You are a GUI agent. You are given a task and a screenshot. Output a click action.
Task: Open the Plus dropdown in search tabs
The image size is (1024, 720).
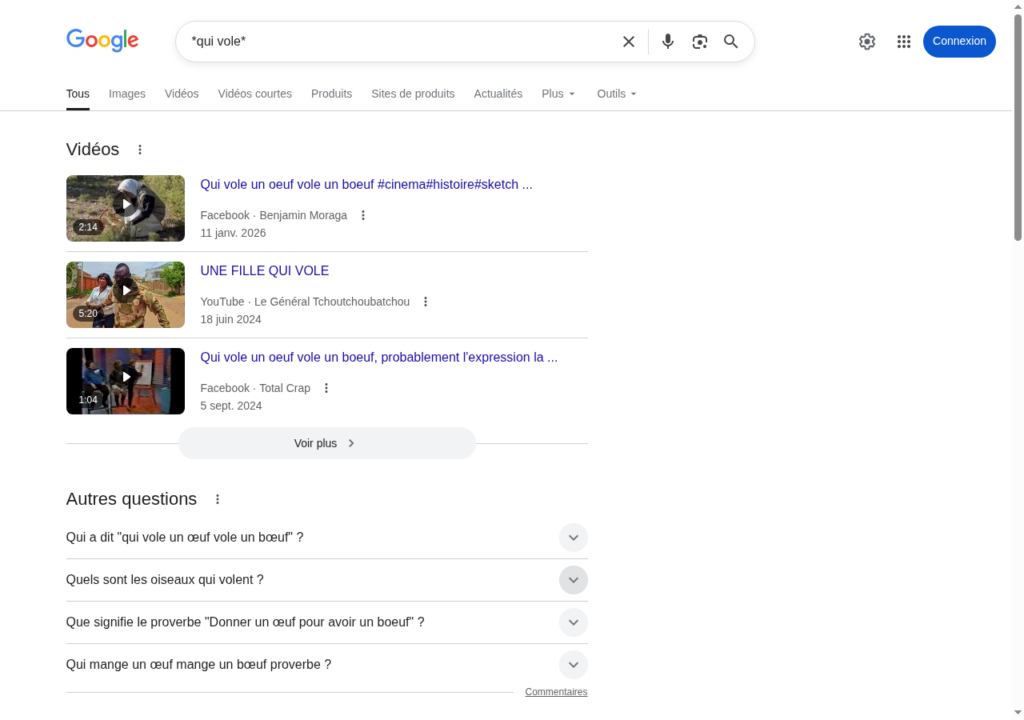click(558, 94)
